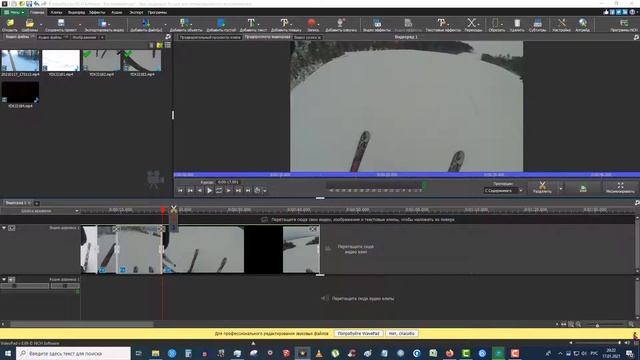The image size is (640, 360).
Task: Click the Upgrade globe icon
Action: [582, 24]
